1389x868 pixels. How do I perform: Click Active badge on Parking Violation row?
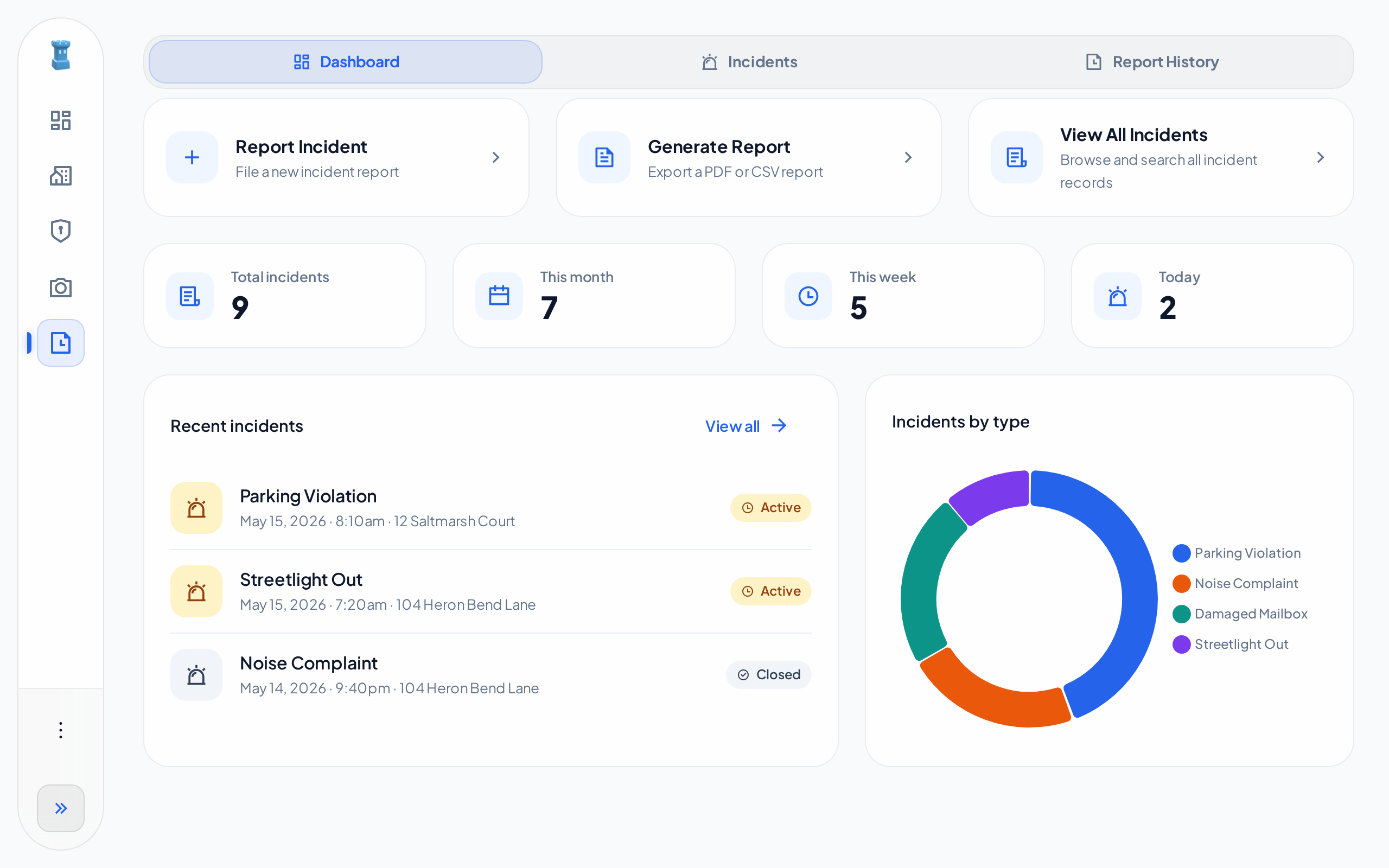tap(770, 508)
